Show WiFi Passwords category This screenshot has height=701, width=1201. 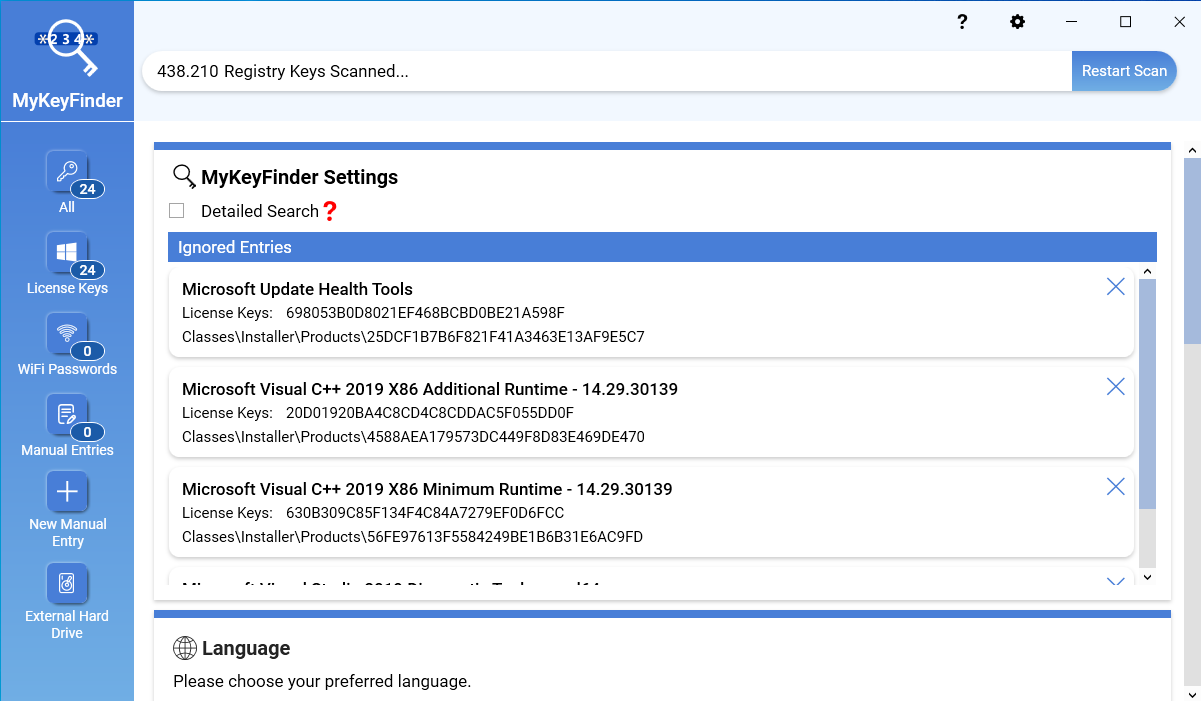[x=67, y=344]
